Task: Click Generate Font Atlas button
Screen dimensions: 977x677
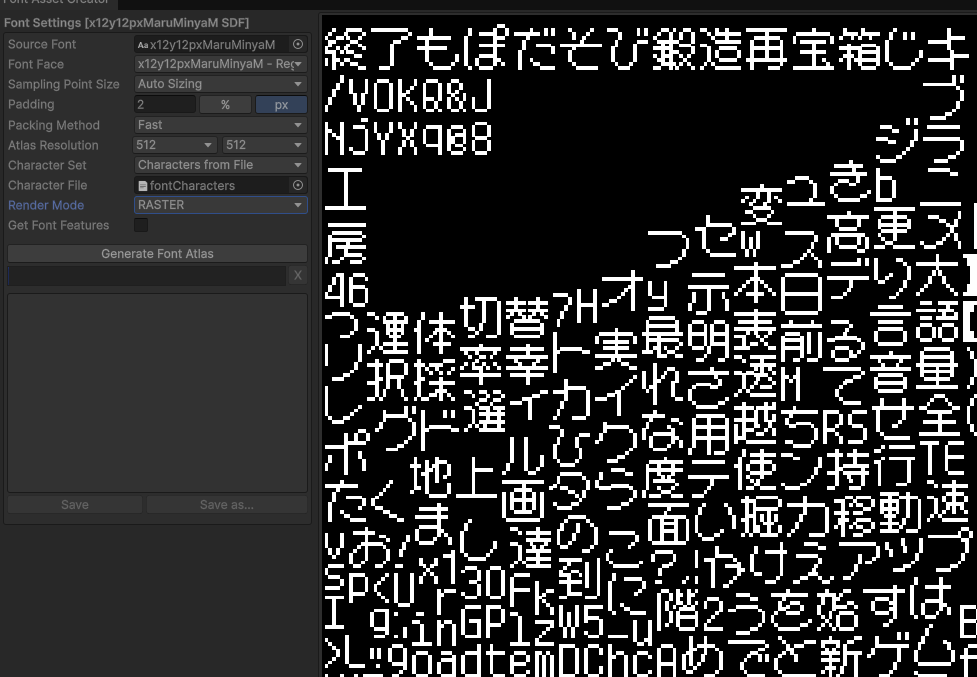Action: pyautogui.click(x=157, y=254)
